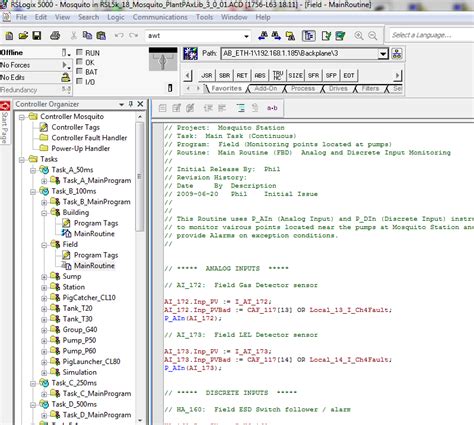Insert the JSR instruction
This screenshot has width=474, height=425.
tap(207, 76)
